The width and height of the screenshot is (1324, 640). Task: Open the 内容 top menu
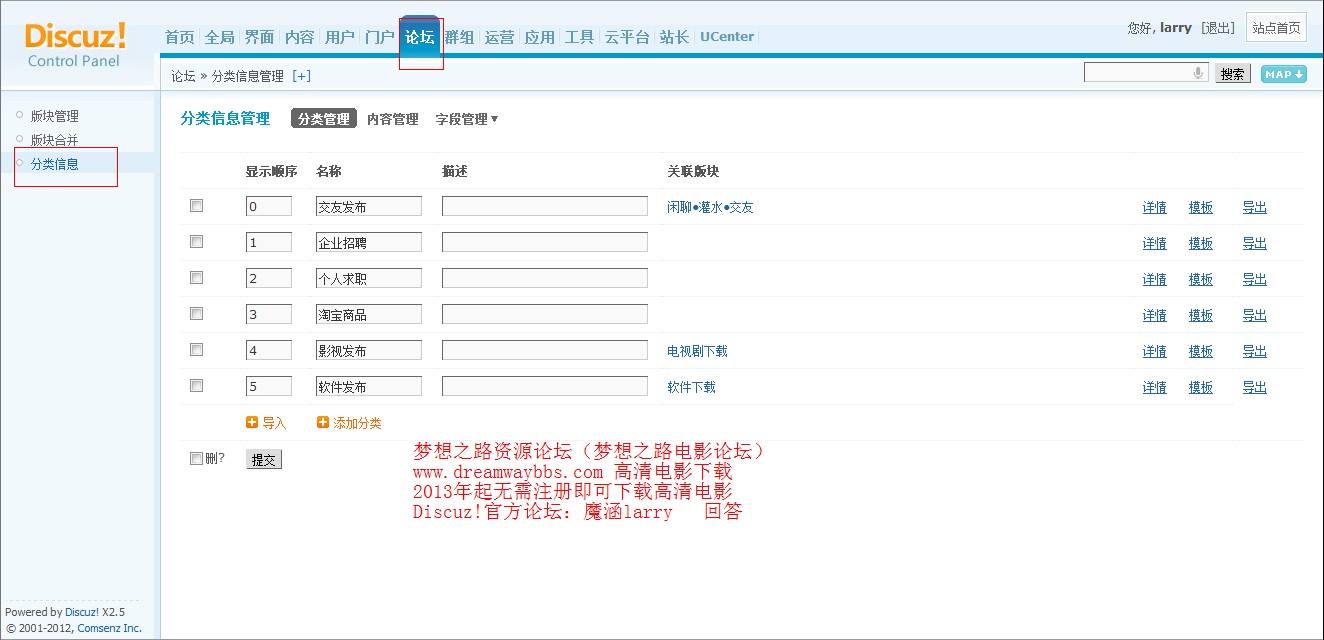tap(300, 37)
